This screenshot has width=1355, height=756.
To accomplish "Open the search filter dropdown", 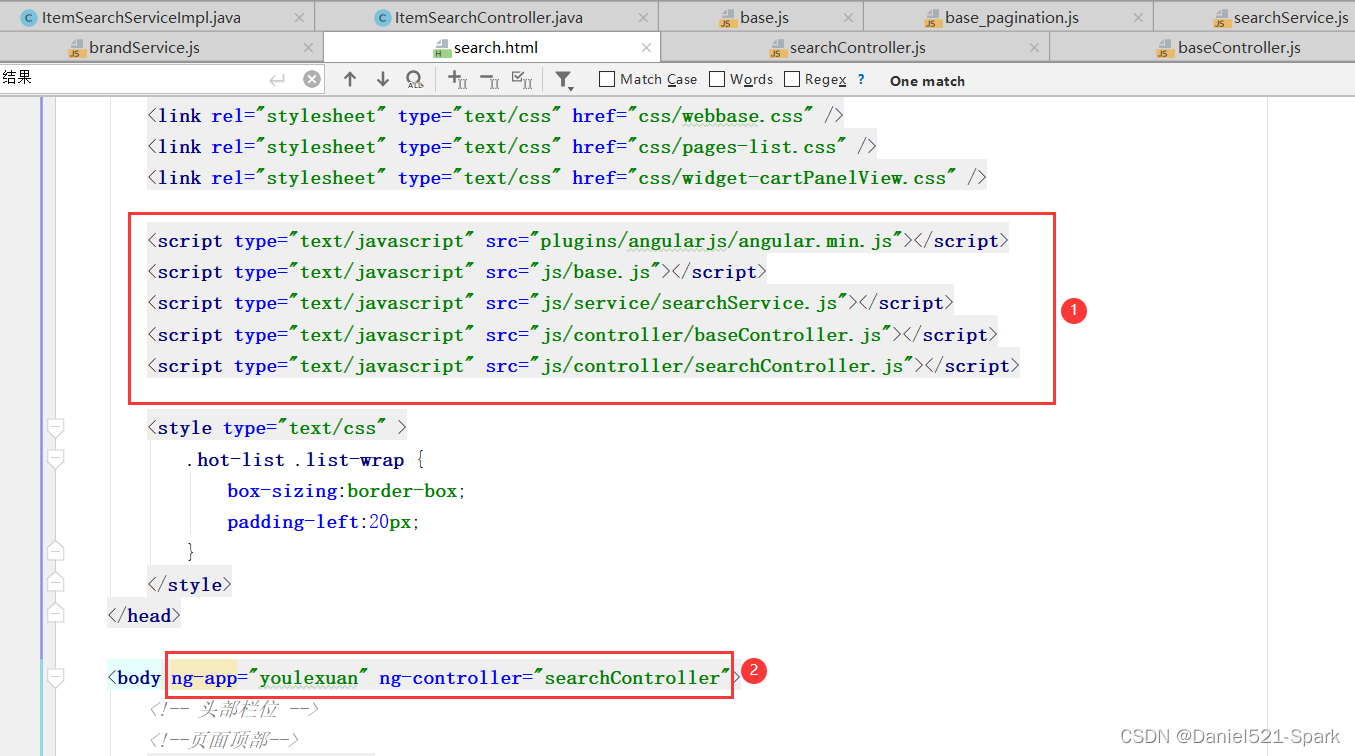I will pos(564,80).
